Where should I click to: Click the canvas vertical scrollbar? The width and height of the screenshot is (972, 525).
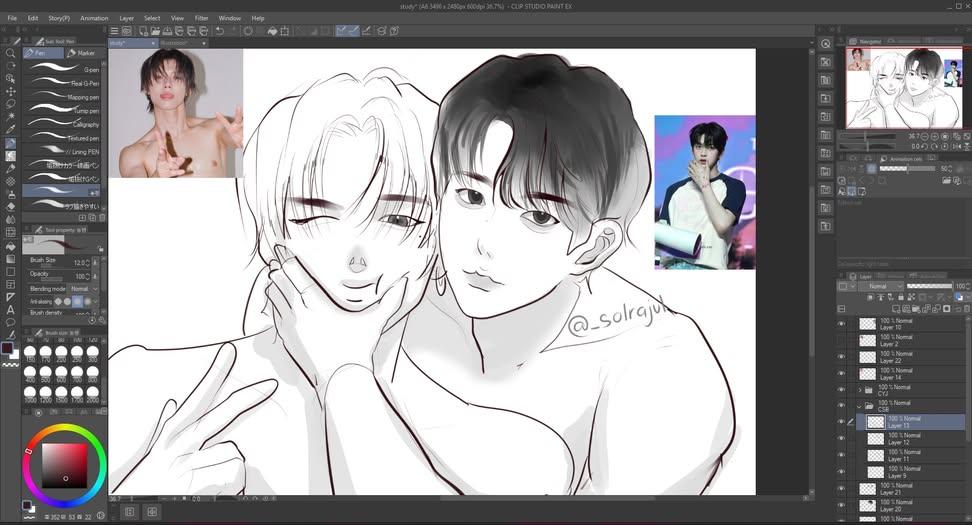point(811,270)
